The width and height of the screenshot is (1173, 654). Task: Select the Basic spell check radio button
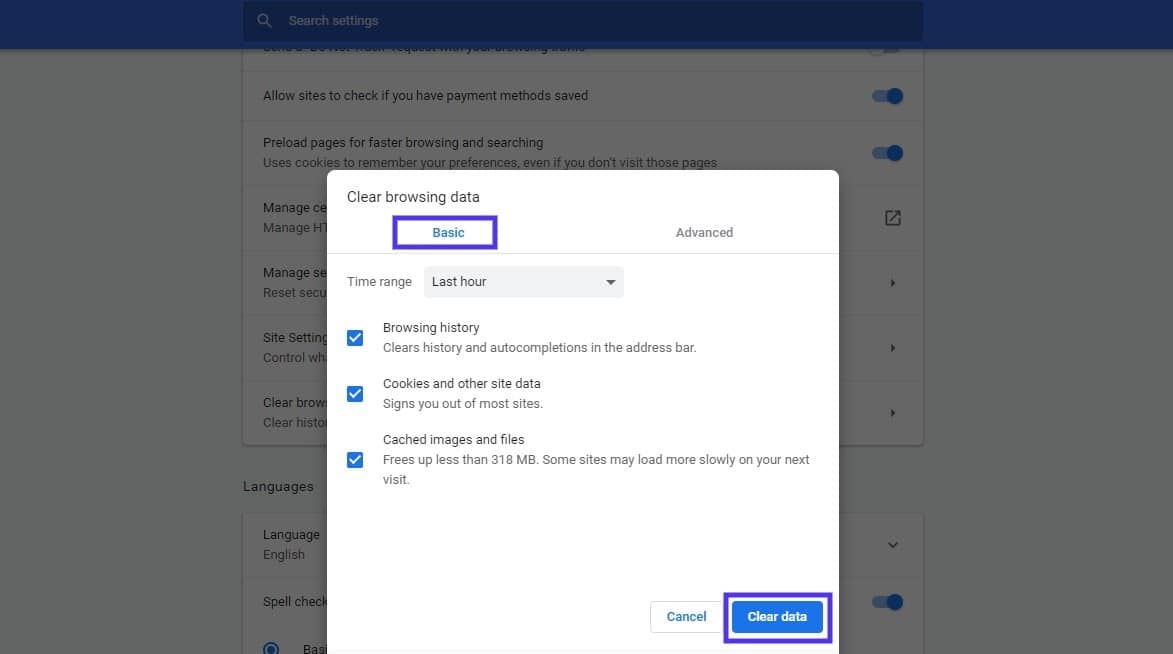(x=271, y=648)
